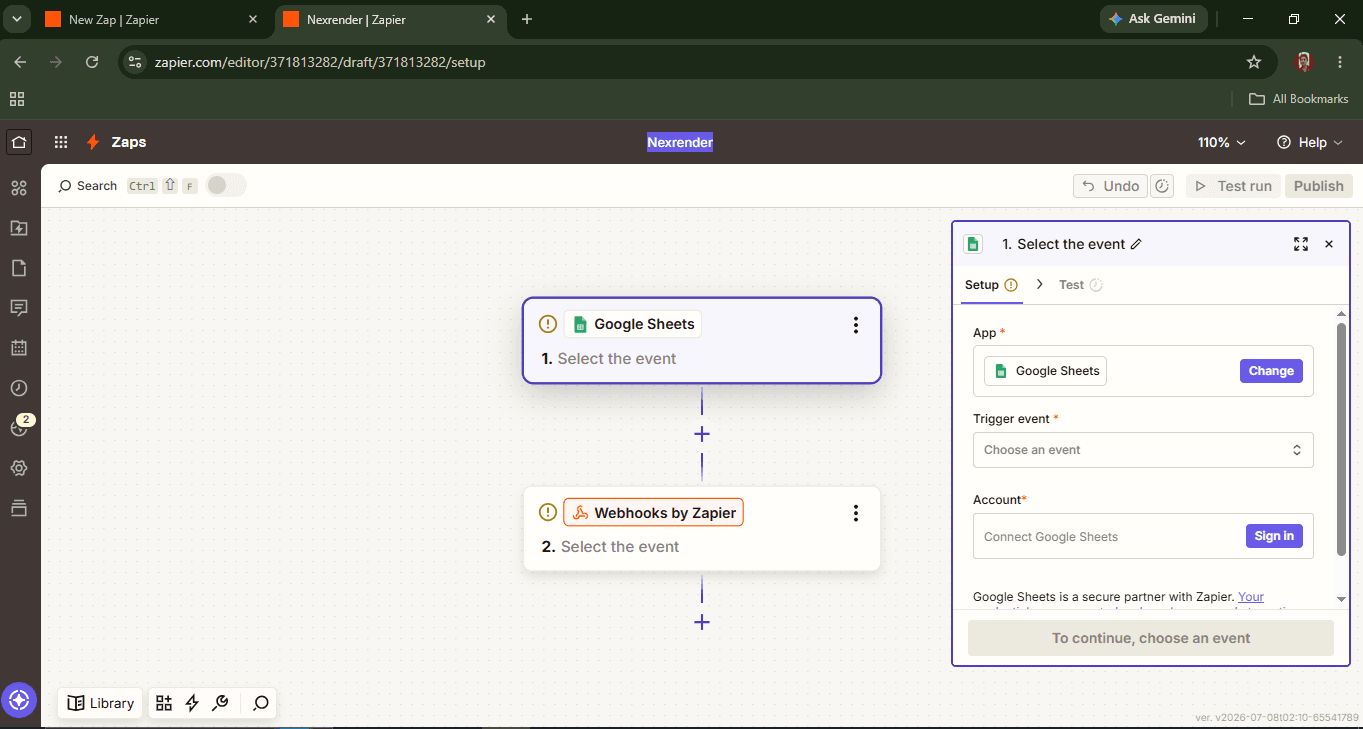Switch to the Setup tab
This screenshot has height=729, width=1363.
coord(991,285)
